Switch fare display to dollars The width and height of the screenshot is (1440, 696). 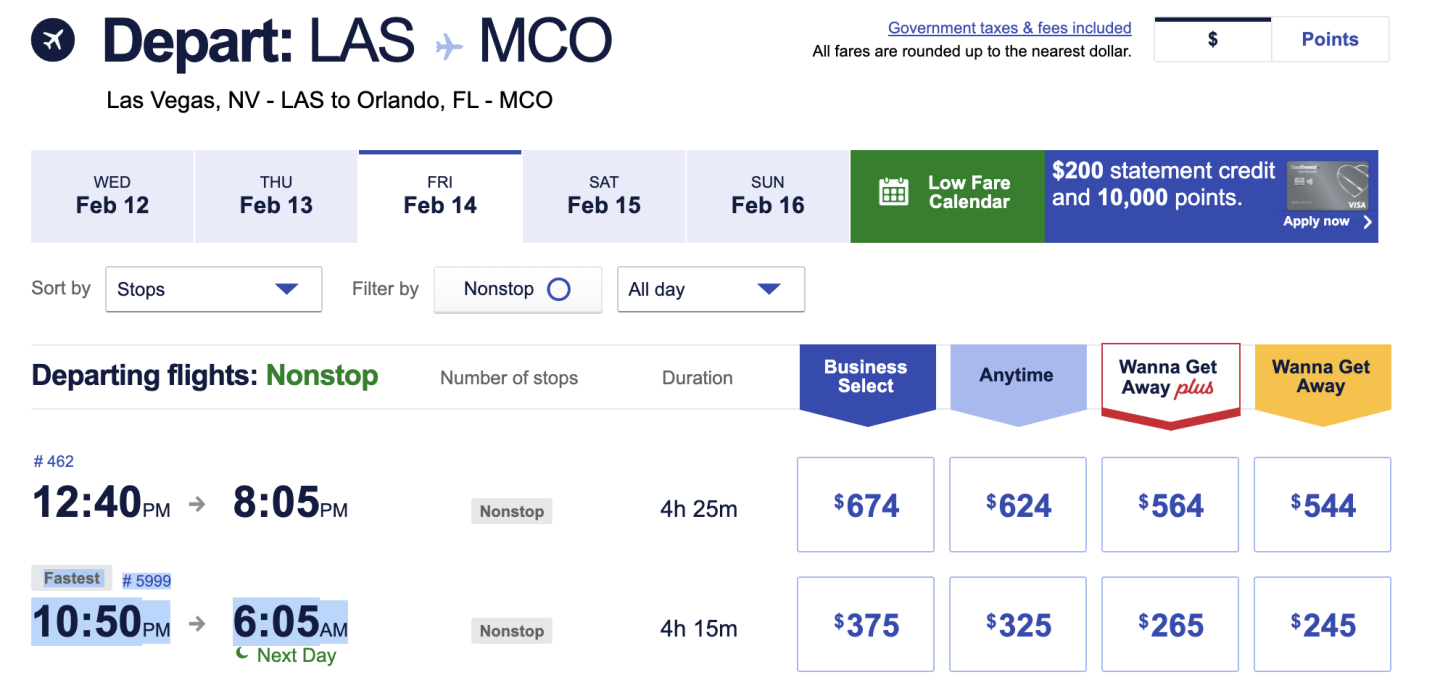[1212, 40]
